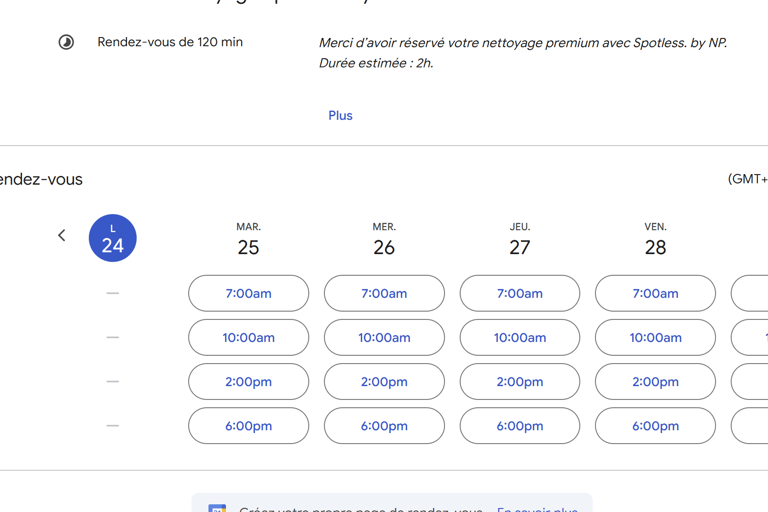Screen dimensions: 768x512
Task: Click the previous week chevron arrow
Action: [x=62, y=236]
